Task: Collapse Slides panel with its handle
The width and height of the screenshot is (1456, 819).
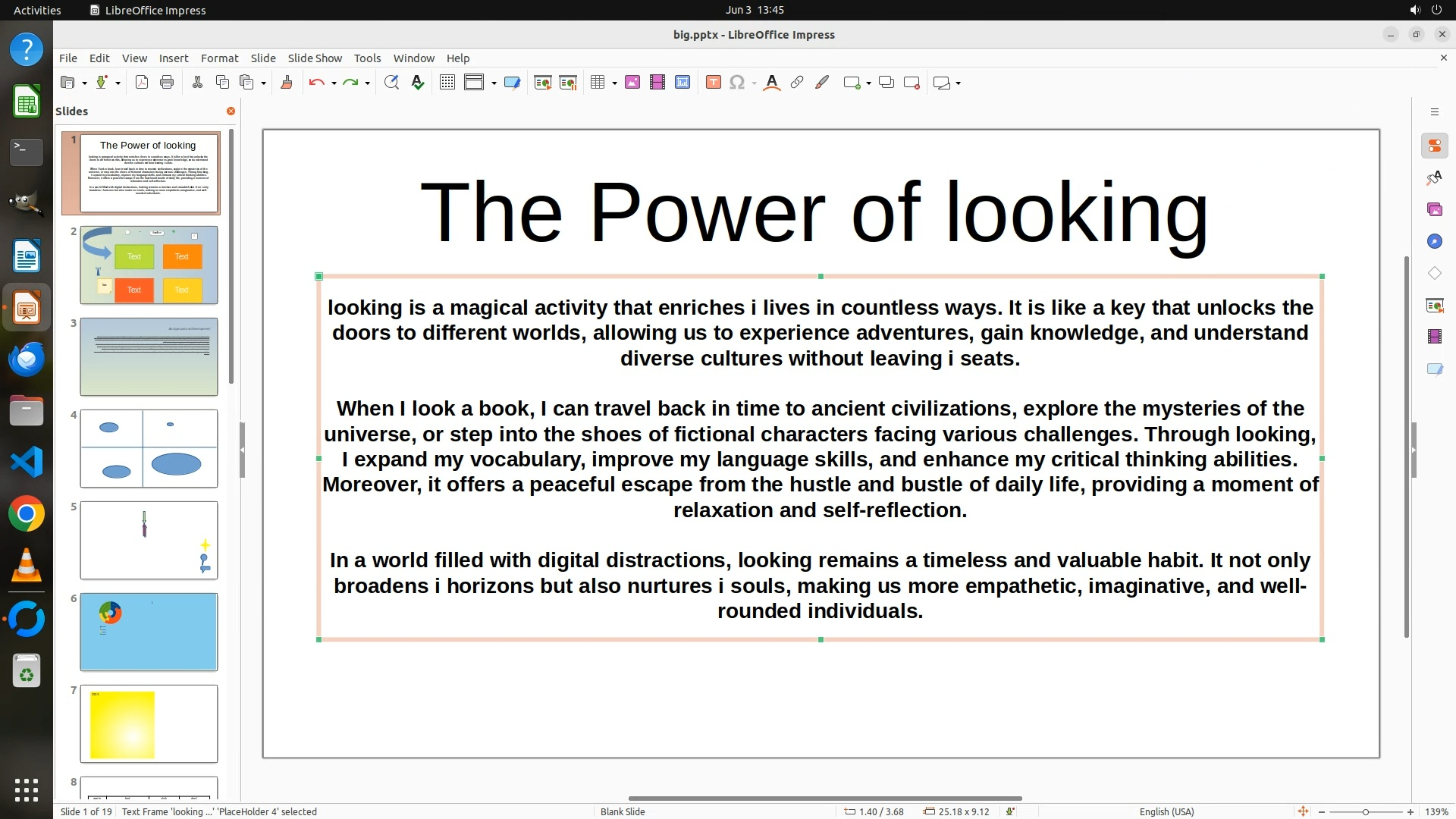Action: tap(242, 450)
